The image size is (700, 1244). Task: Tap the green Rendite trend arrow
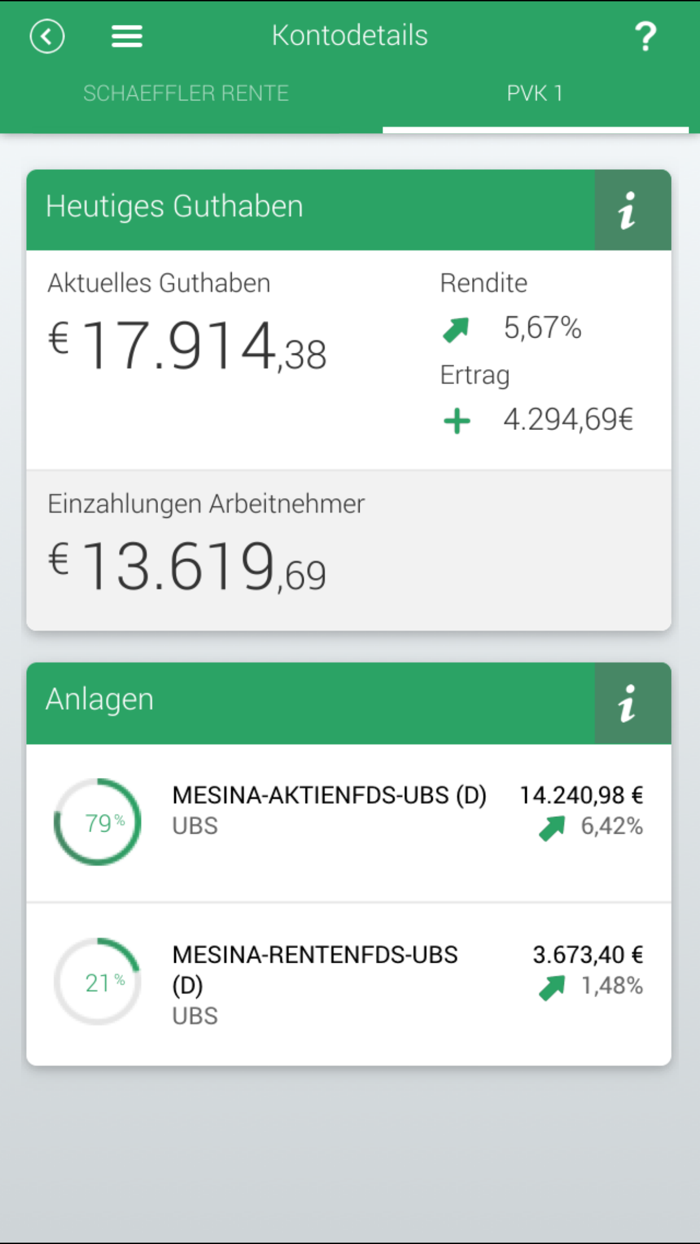(456, 328)
